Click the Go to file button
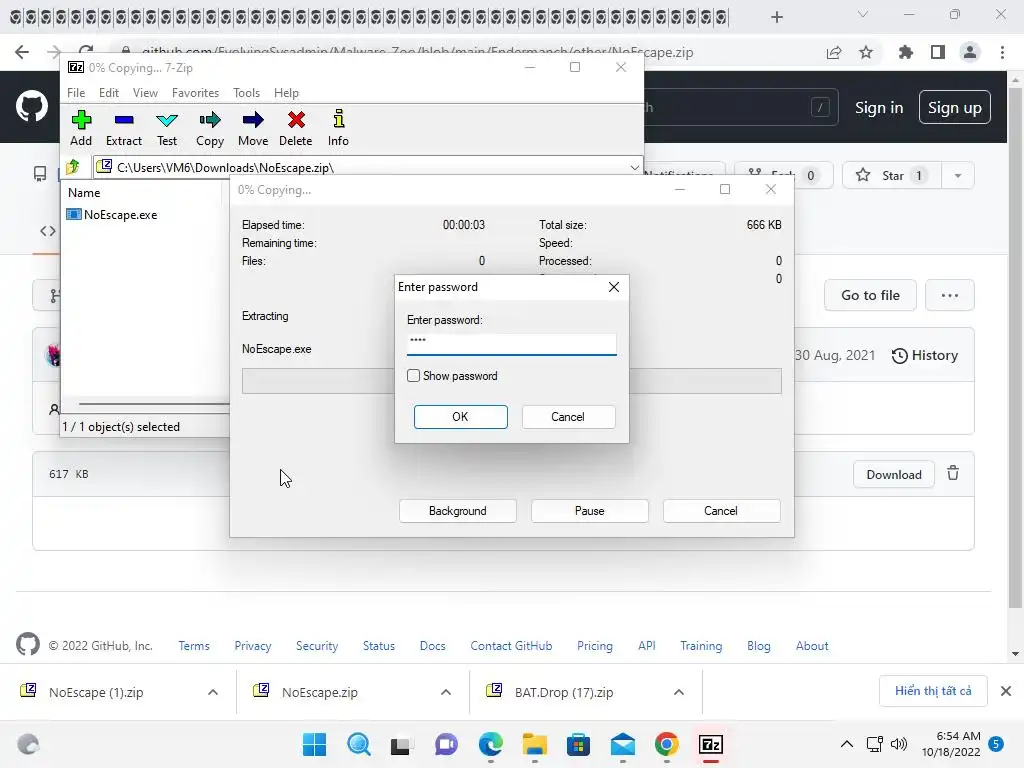 [871, 295]
